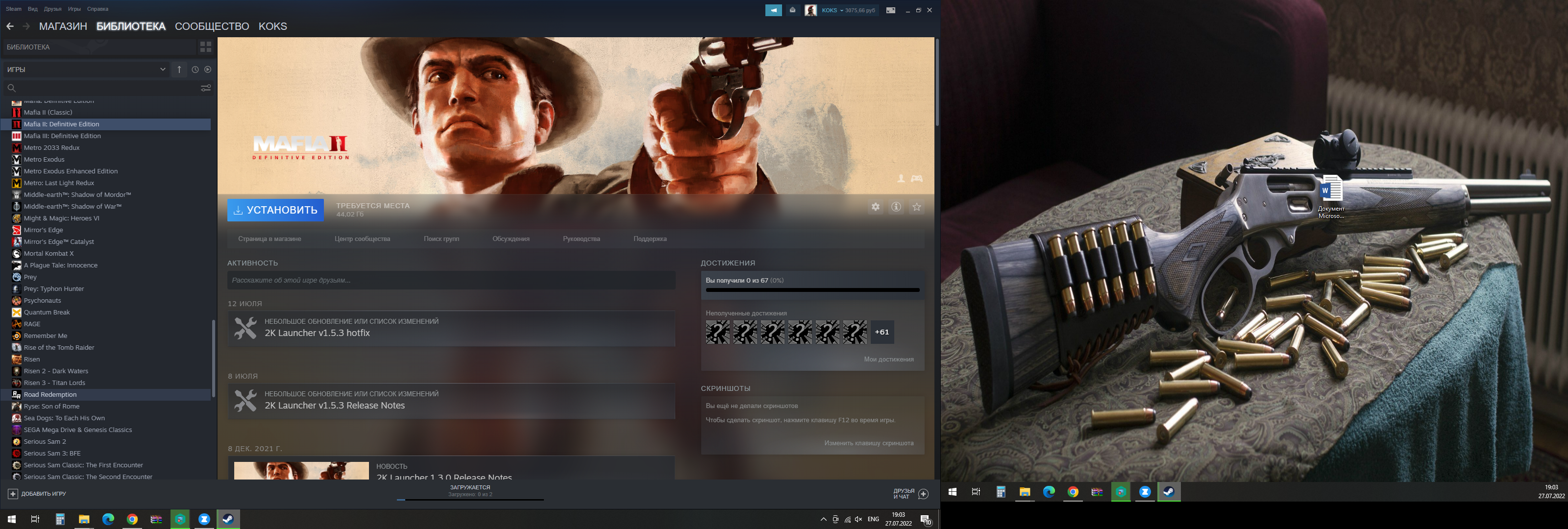Click the KOKS profile avatar
This screenshot has width=1568, height=529.
pos(811,10)
